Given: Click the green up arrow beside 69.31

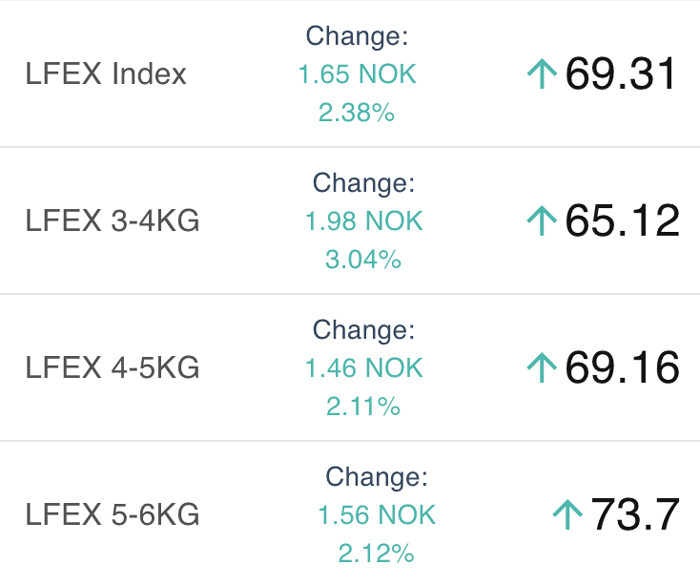Looking at the screenshot, I should (x=542, y=74).
